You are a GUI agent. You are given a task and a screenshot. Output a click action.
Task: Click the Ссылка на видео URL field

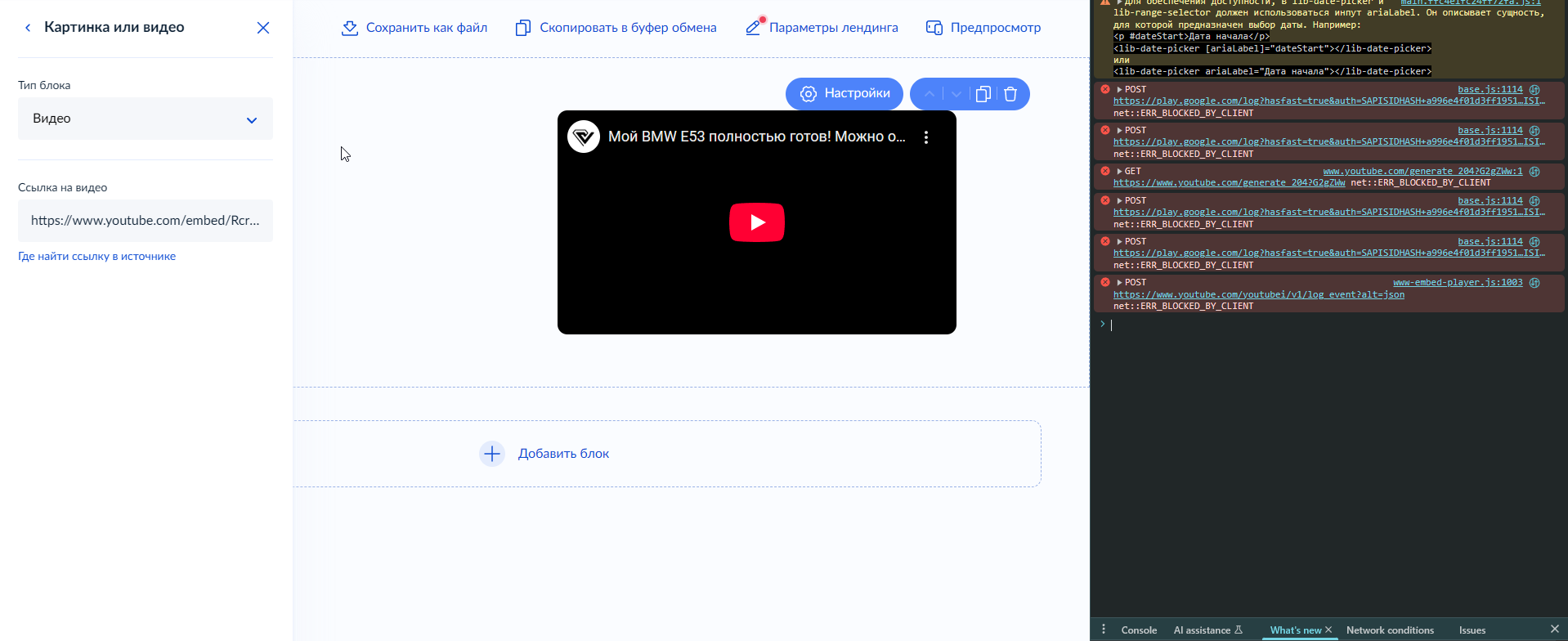146,221
